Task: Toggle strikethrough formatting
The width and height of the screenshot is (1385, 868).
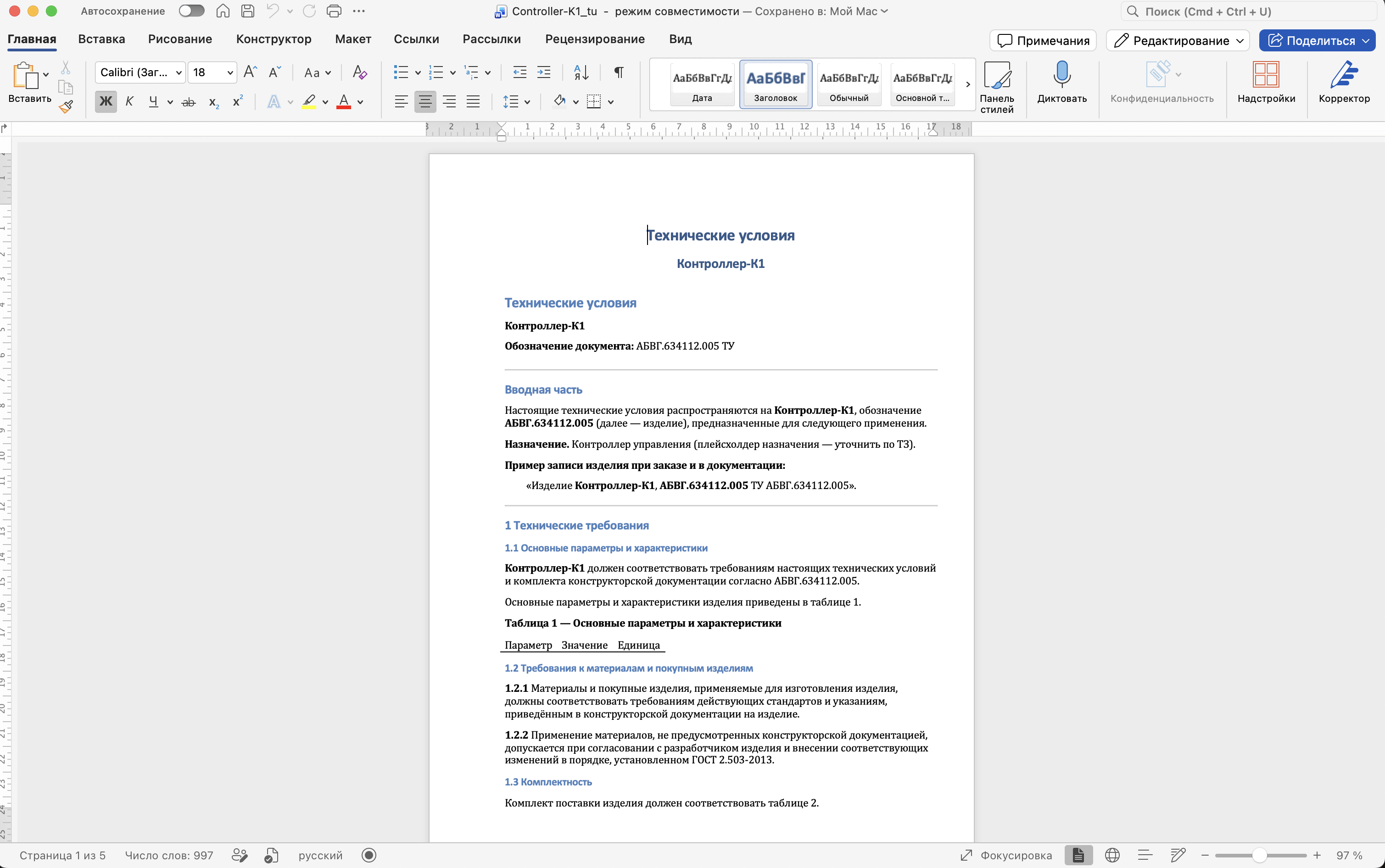Action: point(188,102)
